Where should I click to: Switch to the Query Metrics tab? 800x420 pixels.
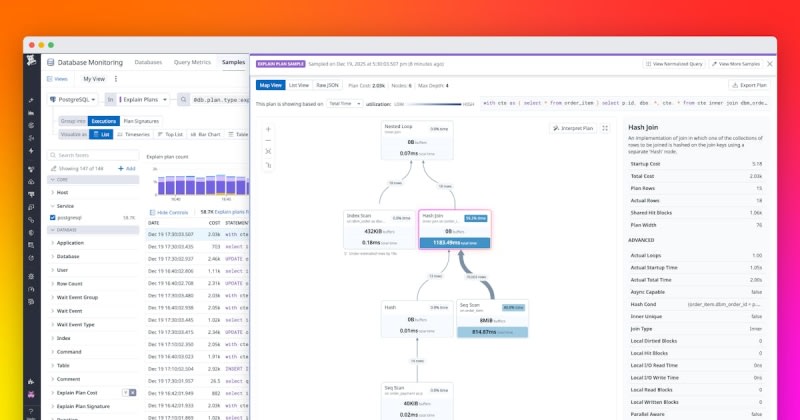(x=193, y=62)
